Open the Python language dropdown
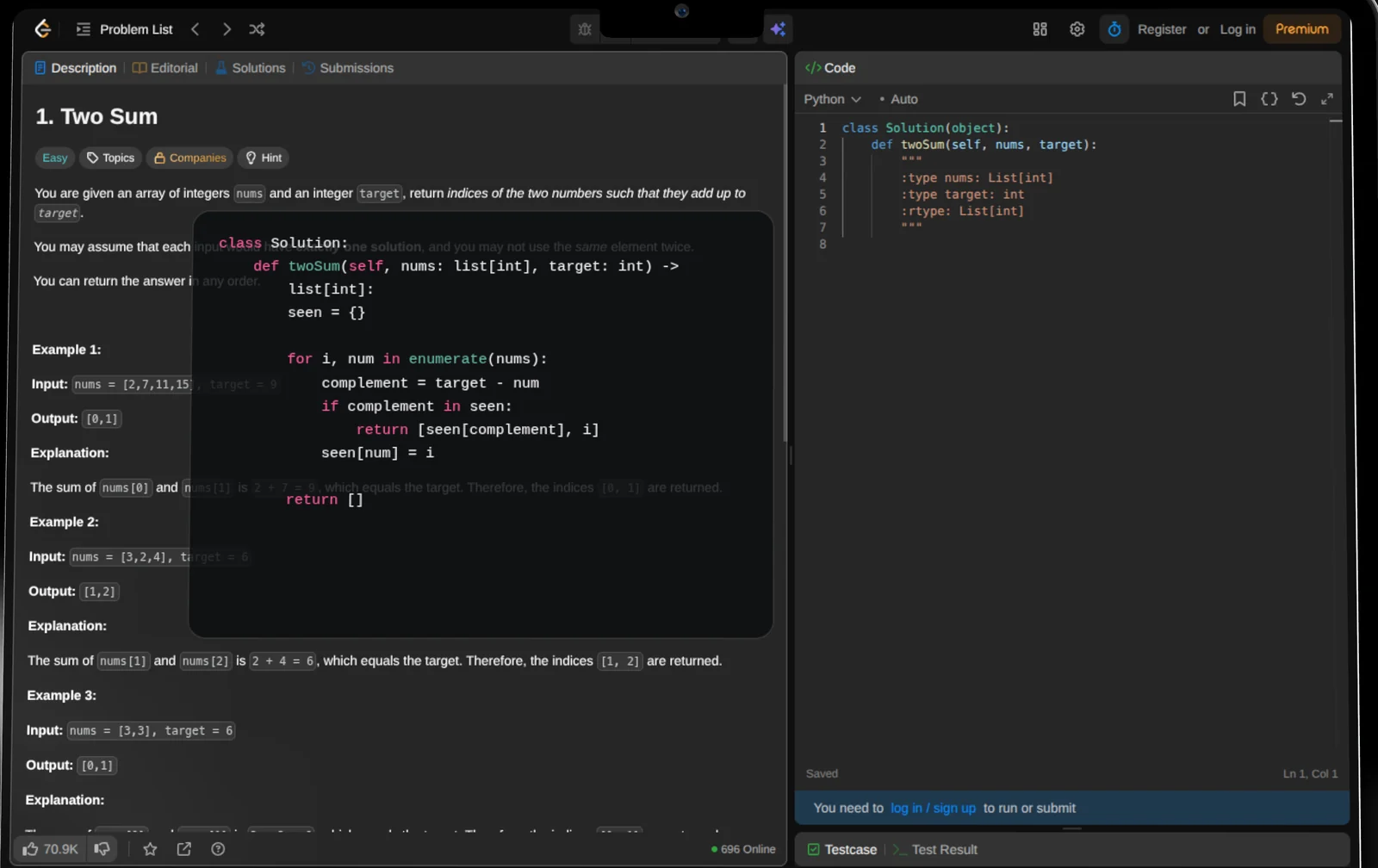Image resolution: width=1378 pixels, height=868 pixels. pos(832,99)
